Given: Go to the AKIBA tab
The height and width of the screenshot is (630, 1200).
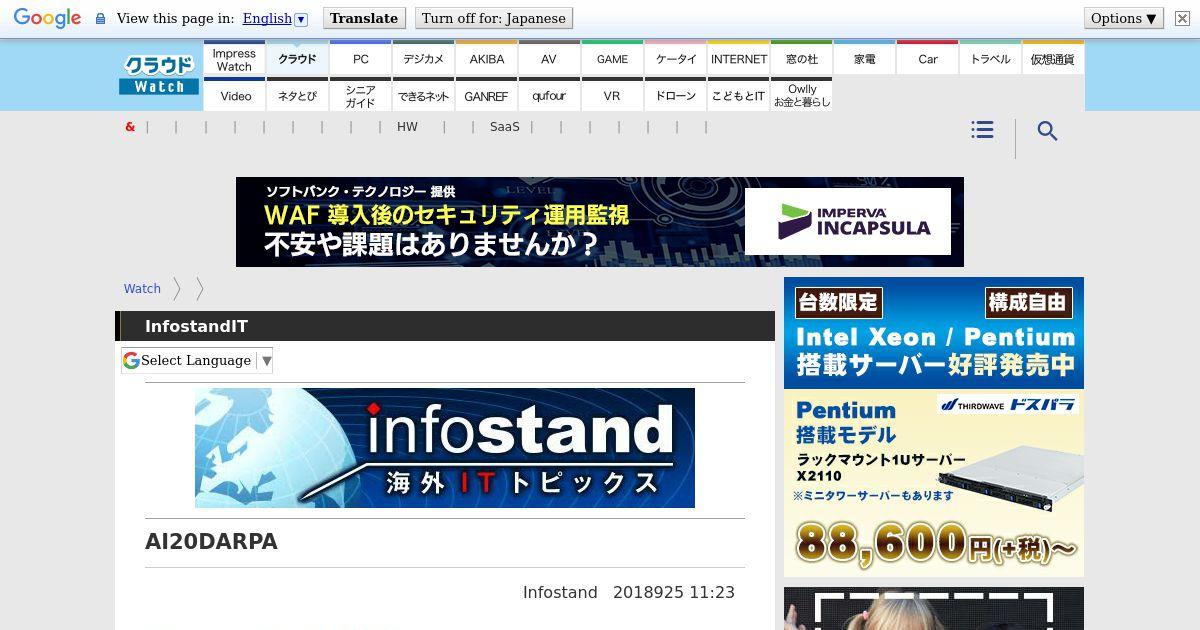Looking at the screenshot, I should (x=487, y=59).
